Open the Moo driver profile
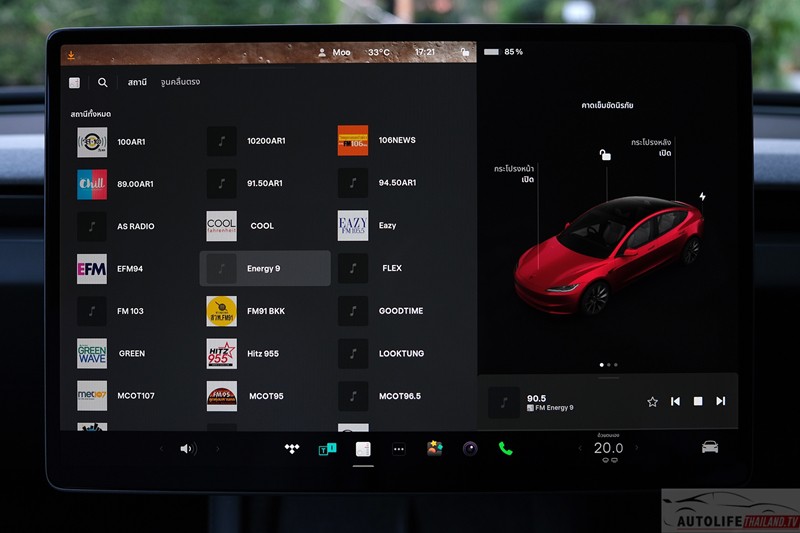800x533 pixels. [x=335, y=53]
